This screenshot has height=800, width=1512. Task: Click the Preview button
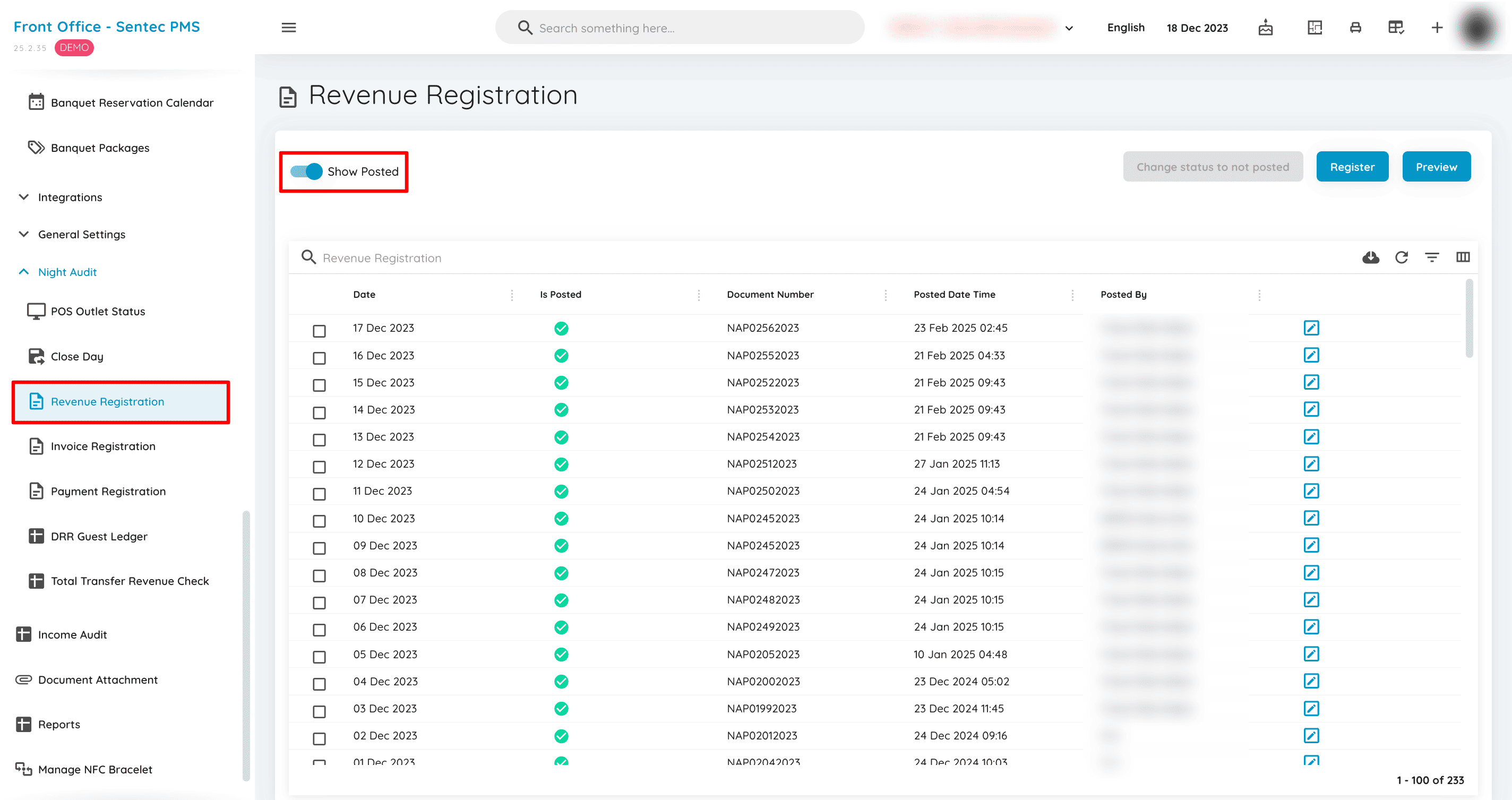click(1436, 167)
